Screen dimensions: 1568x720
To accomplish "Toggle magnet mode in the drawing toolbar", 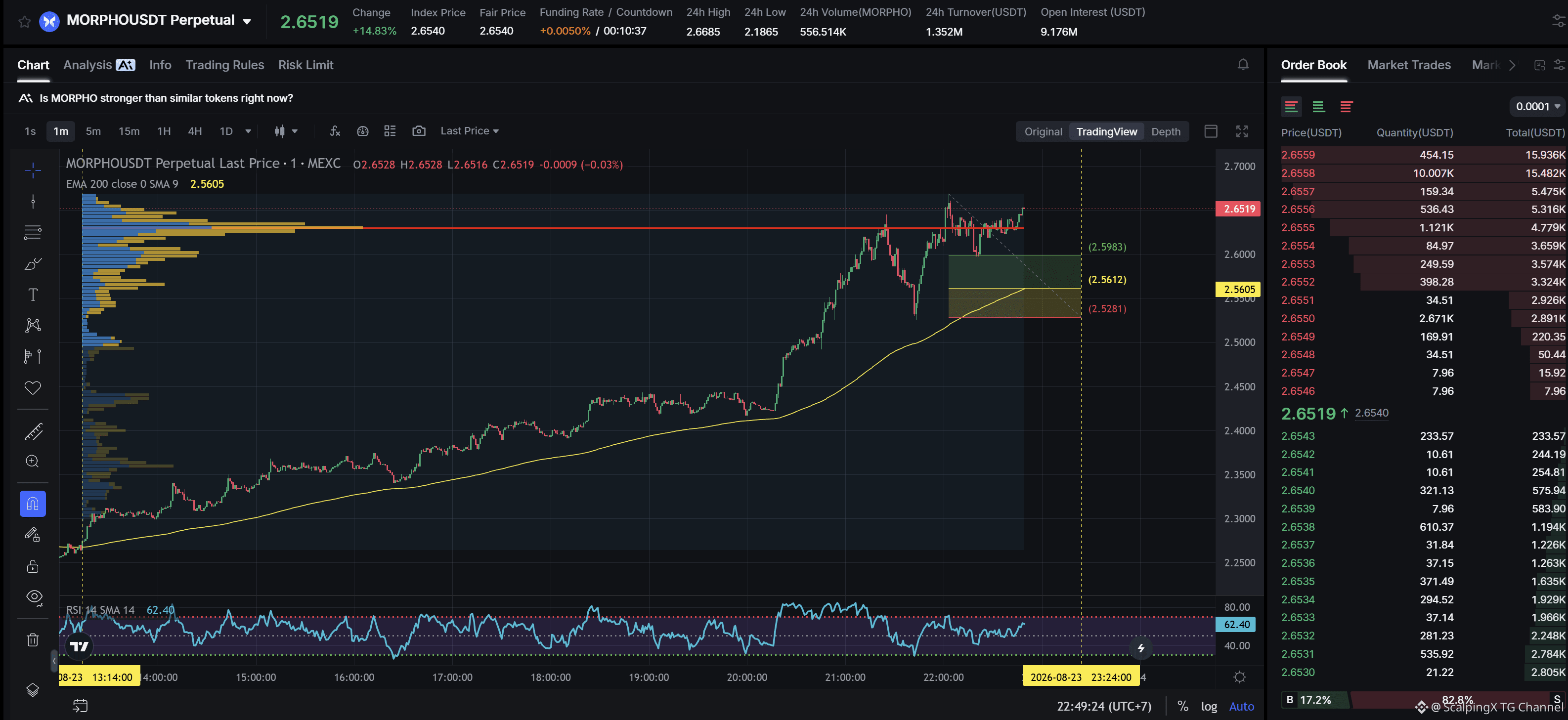I will [33, 504].
